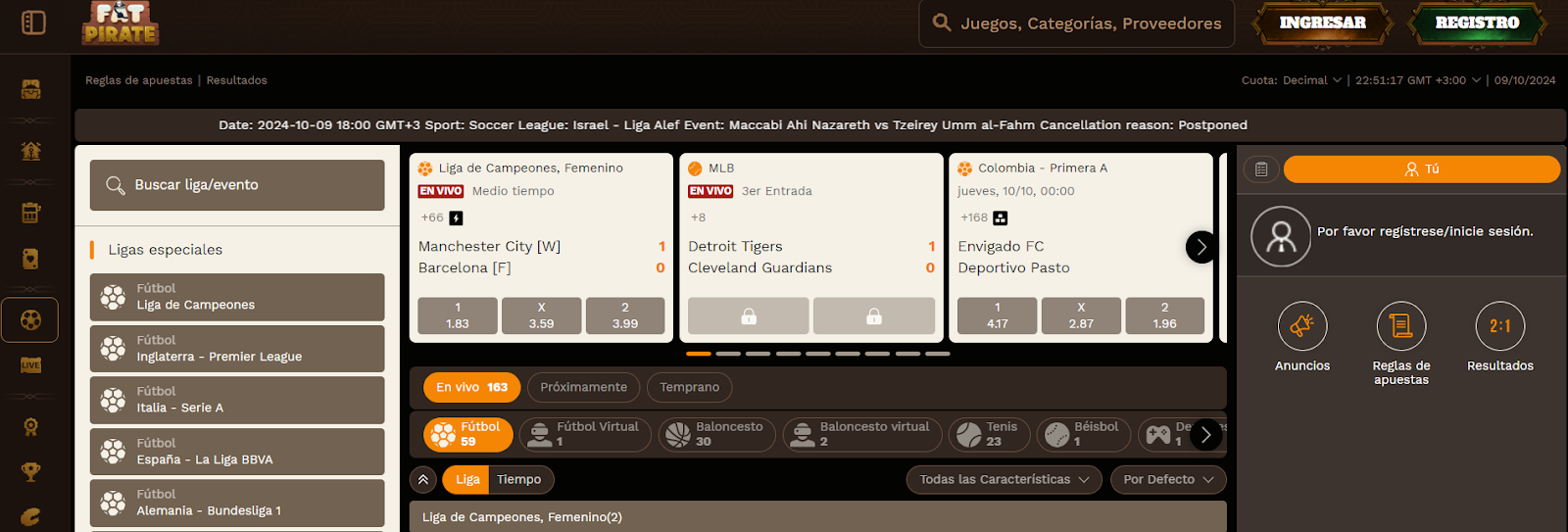1568x532 pixels.
Task: Open the Por Defecto sort dropdown
Action: pos(1168,479)
